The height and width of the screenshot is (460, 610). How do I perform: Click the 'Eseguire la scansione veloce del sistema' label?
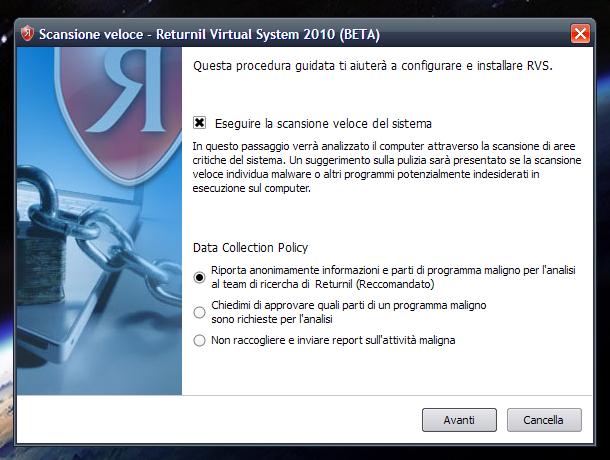pos(323,124)
